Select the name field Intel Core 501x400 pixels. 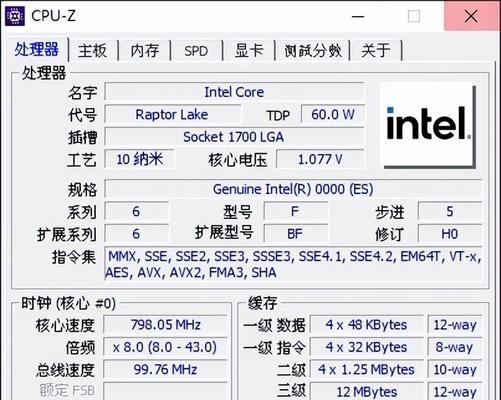(x=234, y=92)
